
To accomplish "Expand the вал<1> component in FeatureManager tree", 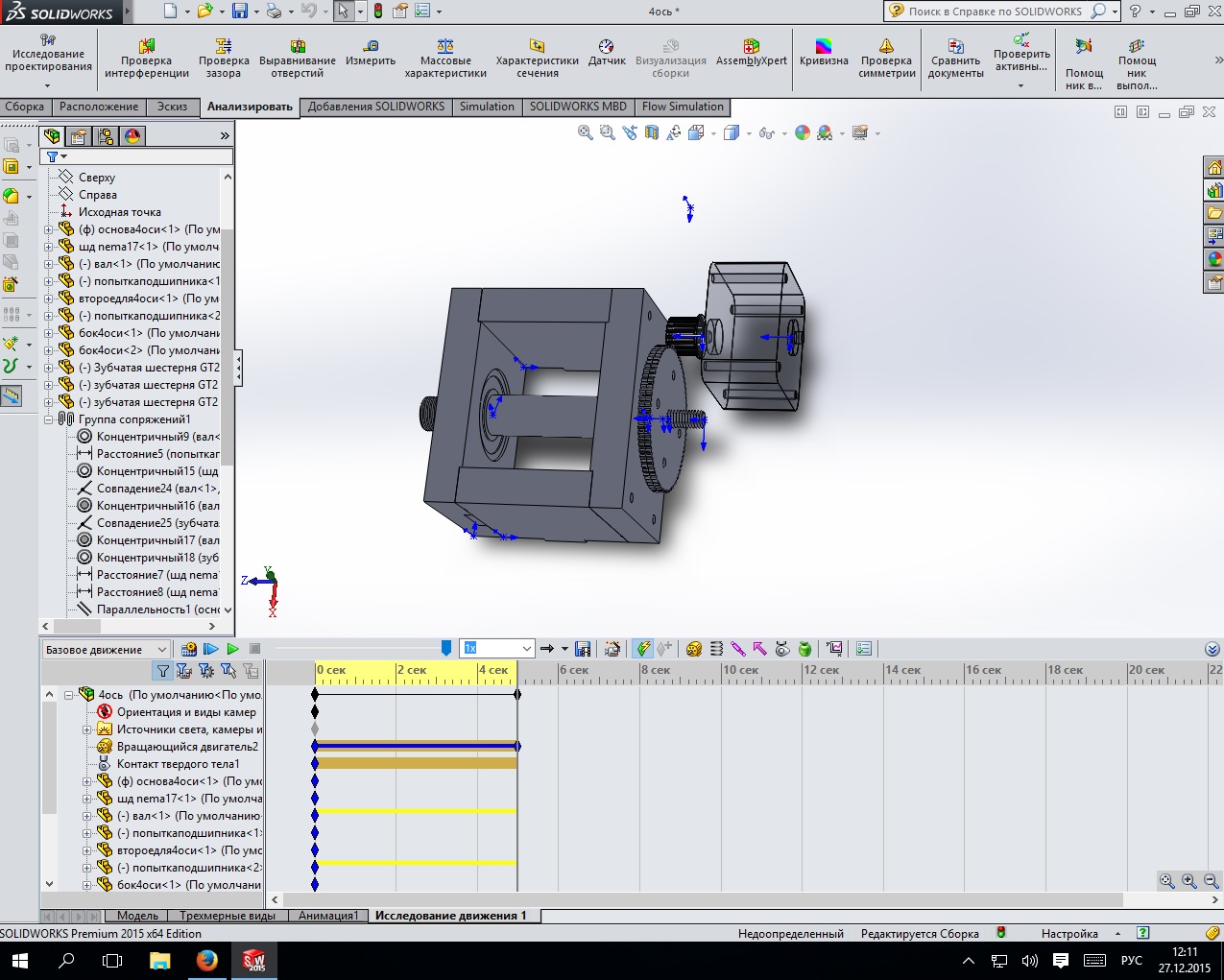I will pyautogui.click(x=49, y=264).
